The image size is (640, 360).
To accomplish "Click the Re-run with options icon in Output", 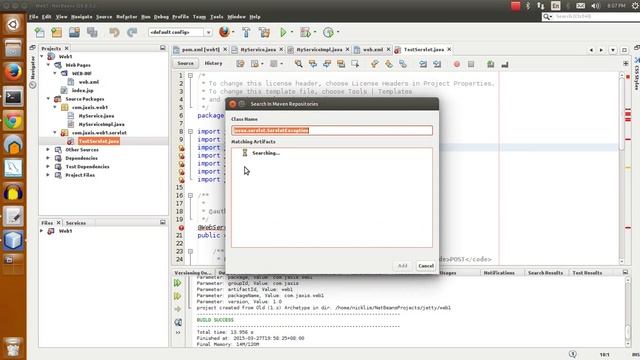I will point(178,296).
